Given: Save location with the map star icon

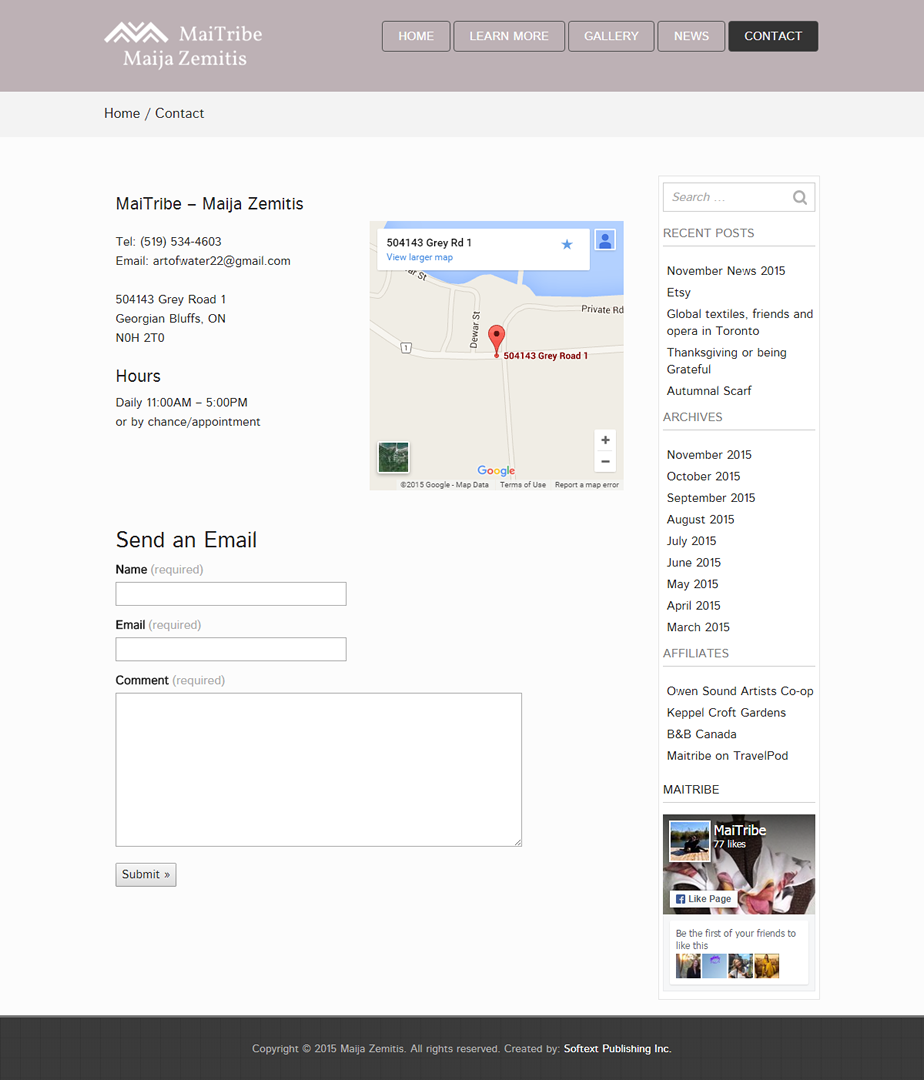Looking at the screenshot, I should (x=567, y=245).
